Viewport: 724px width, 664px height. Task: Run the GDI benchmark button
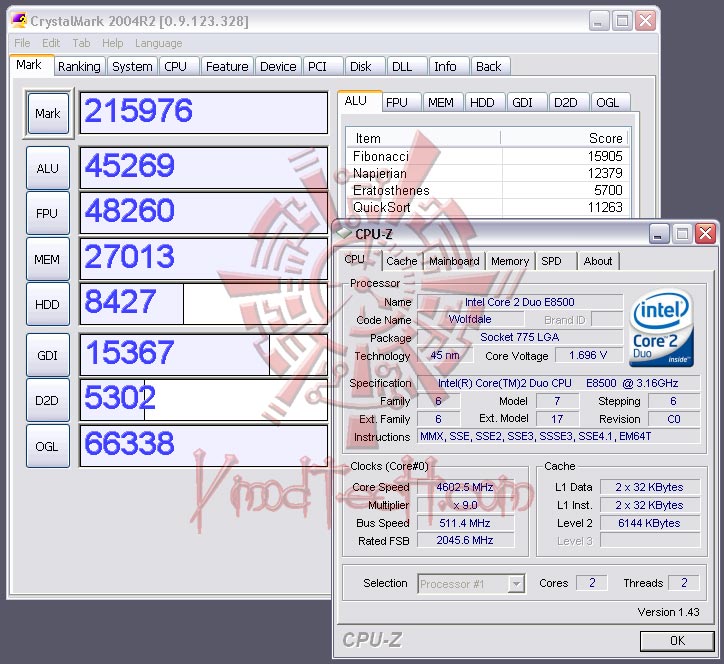coord(48,355)
